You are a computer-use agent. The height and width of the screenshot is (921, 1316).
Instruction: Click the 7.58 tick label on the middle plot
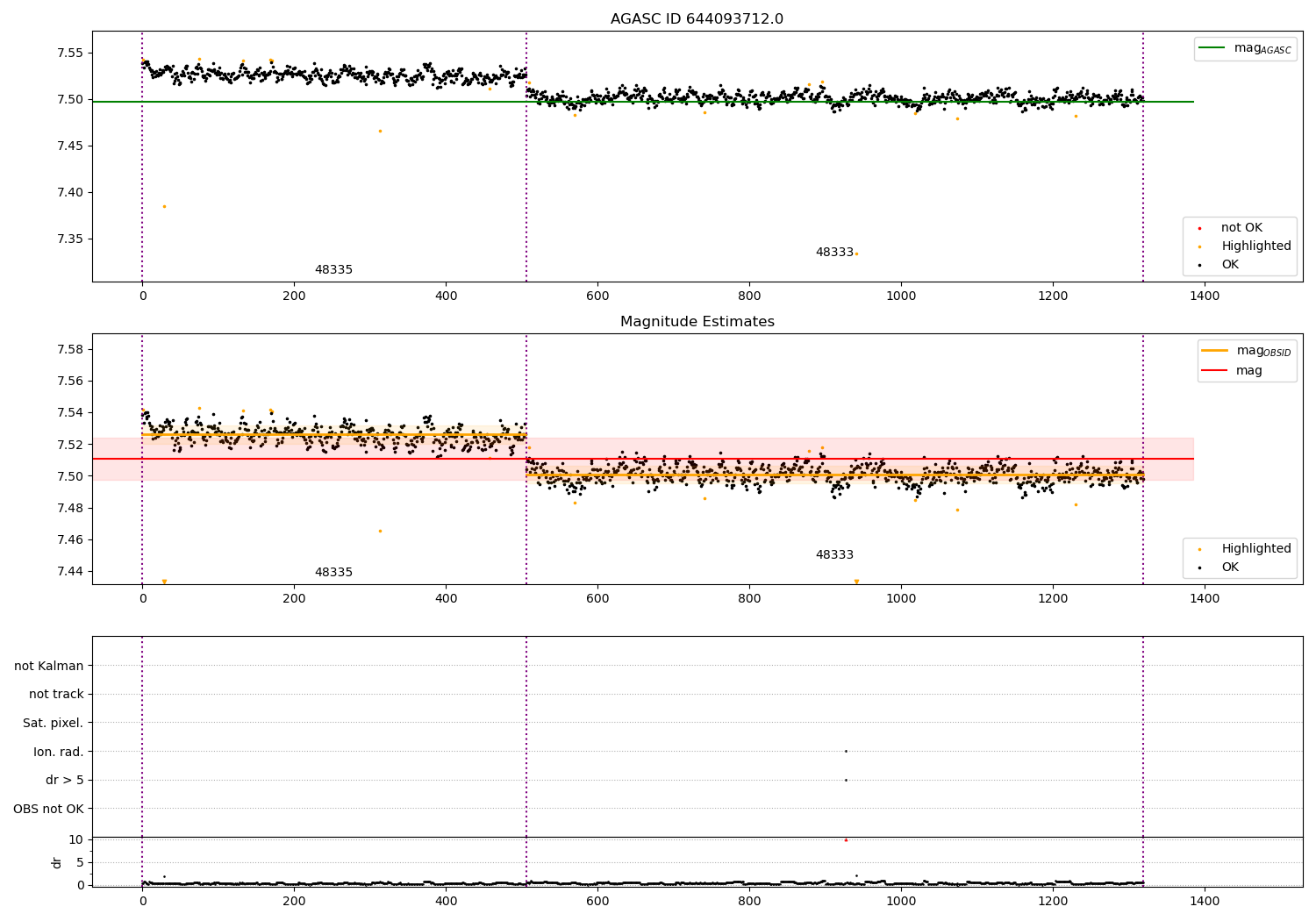click(x=68, y=350)
